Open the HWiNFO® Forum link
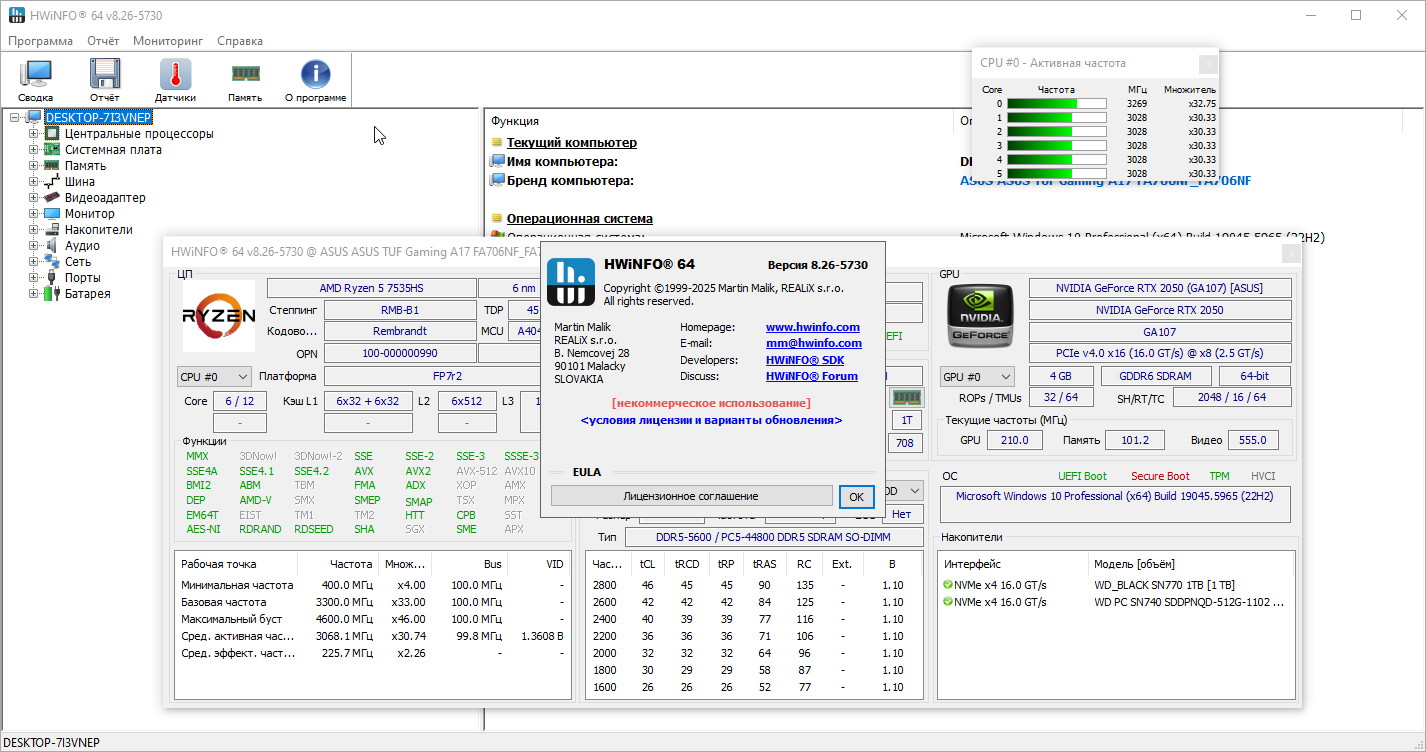 [812, 376]
